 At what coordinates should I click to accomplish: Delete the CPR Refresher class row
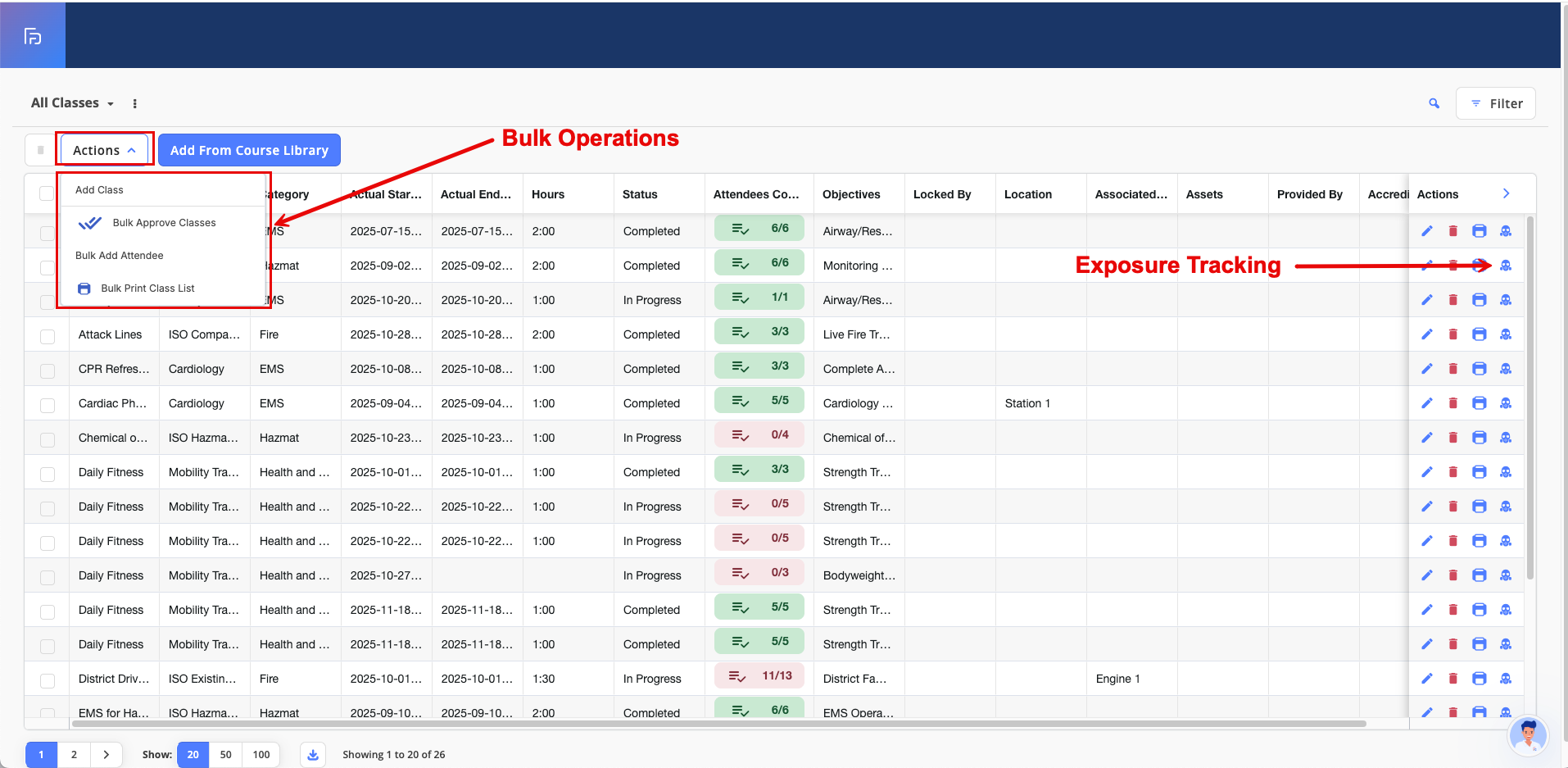pos(1452,369)
